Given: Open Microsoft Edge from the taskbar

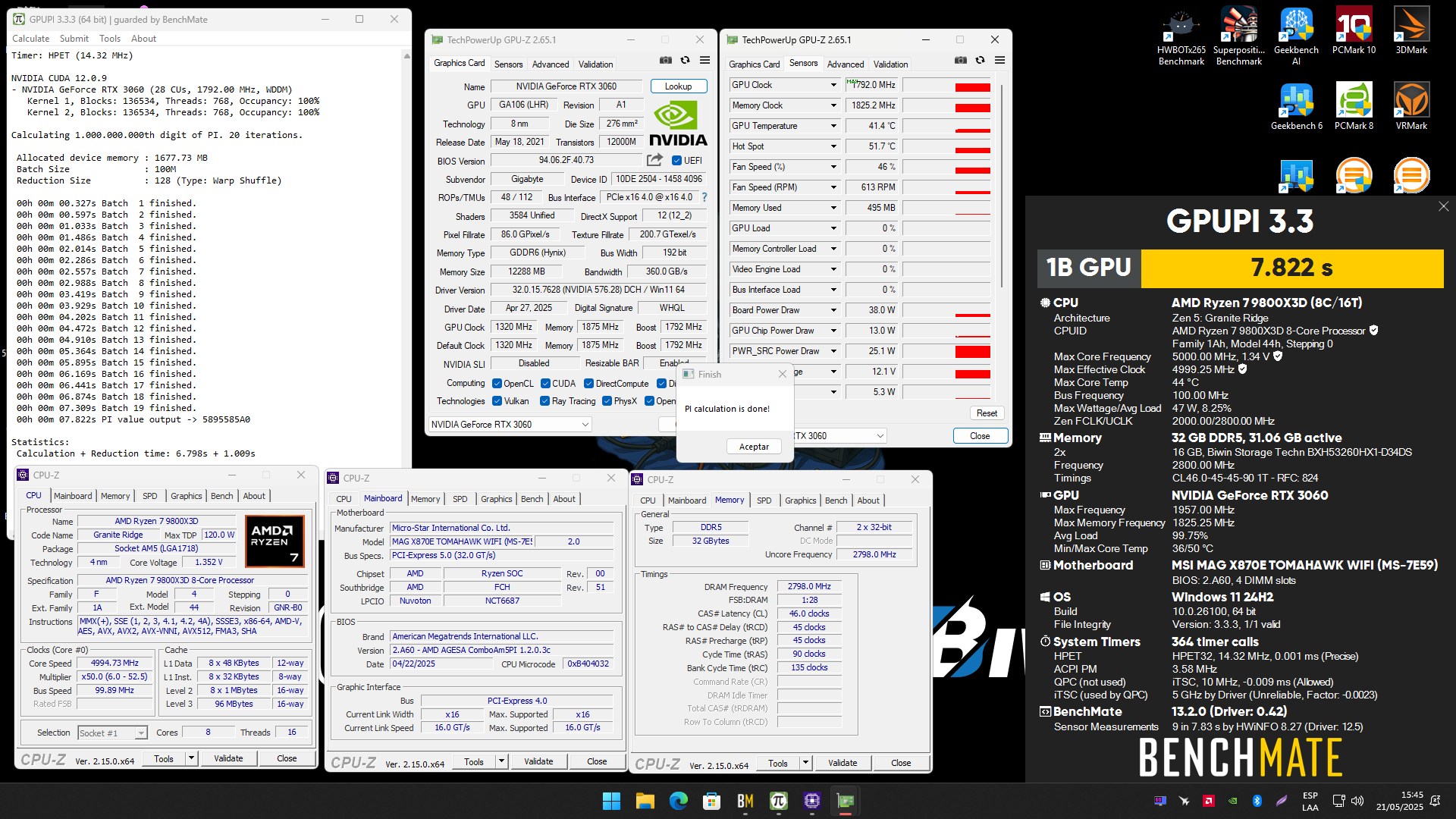Looking at the screenshot, I should point(678,801).
